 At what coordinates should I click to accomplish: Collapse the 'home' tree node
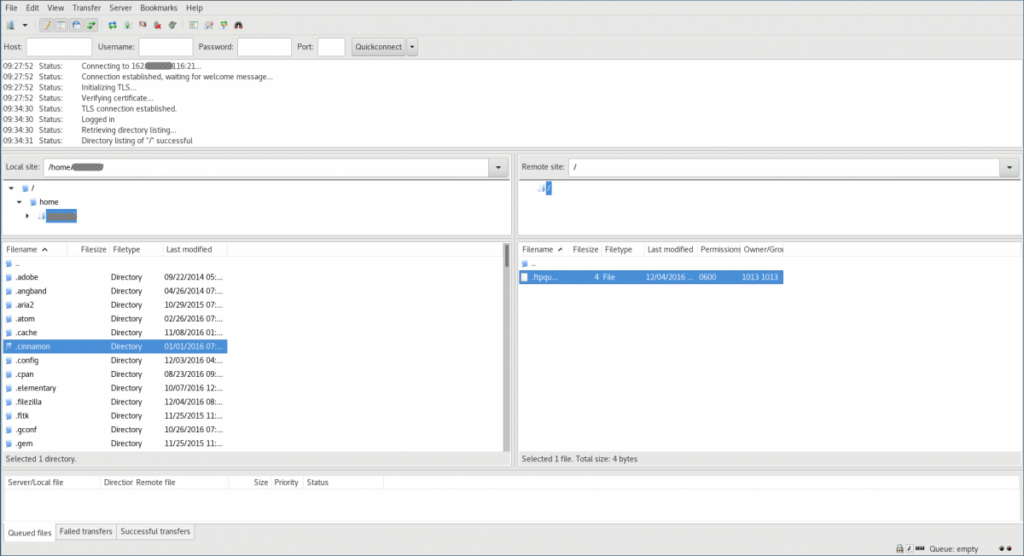tap(20, 202)
